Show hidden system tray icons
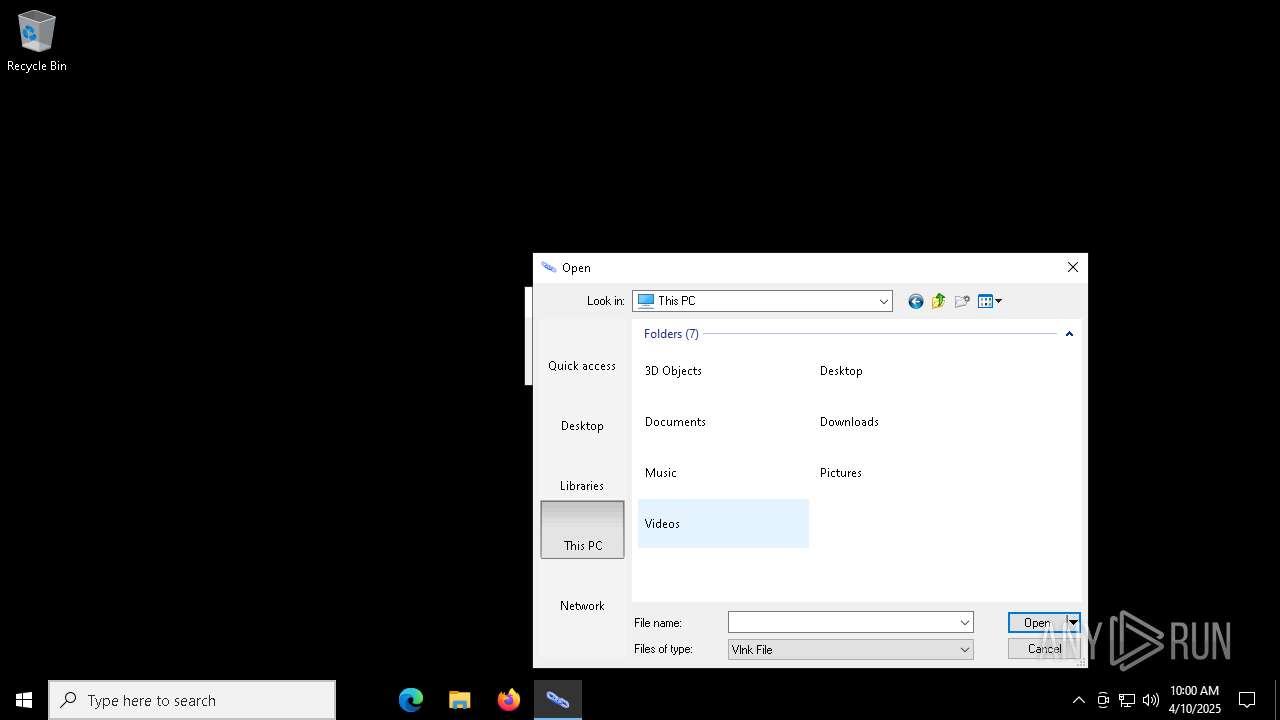 [x=1078, y=700]
